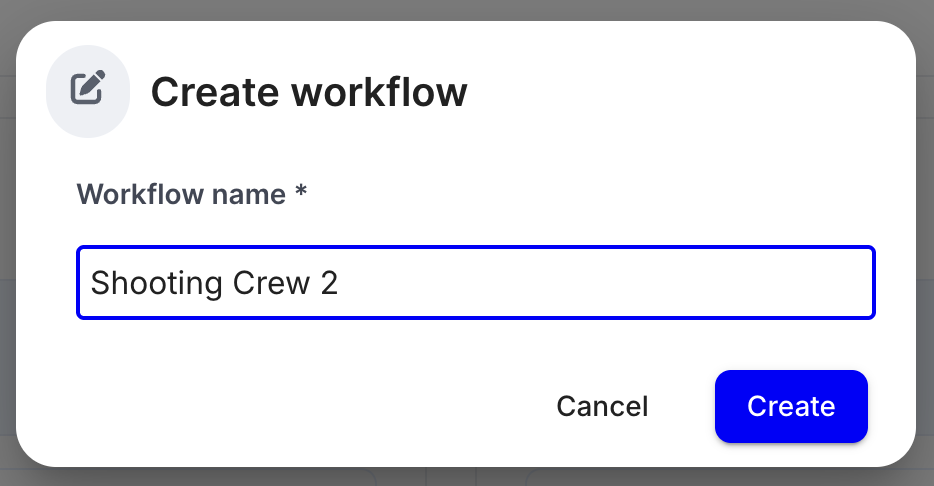Click the word 'Create' in the dialog title

[x=215, y=92]
